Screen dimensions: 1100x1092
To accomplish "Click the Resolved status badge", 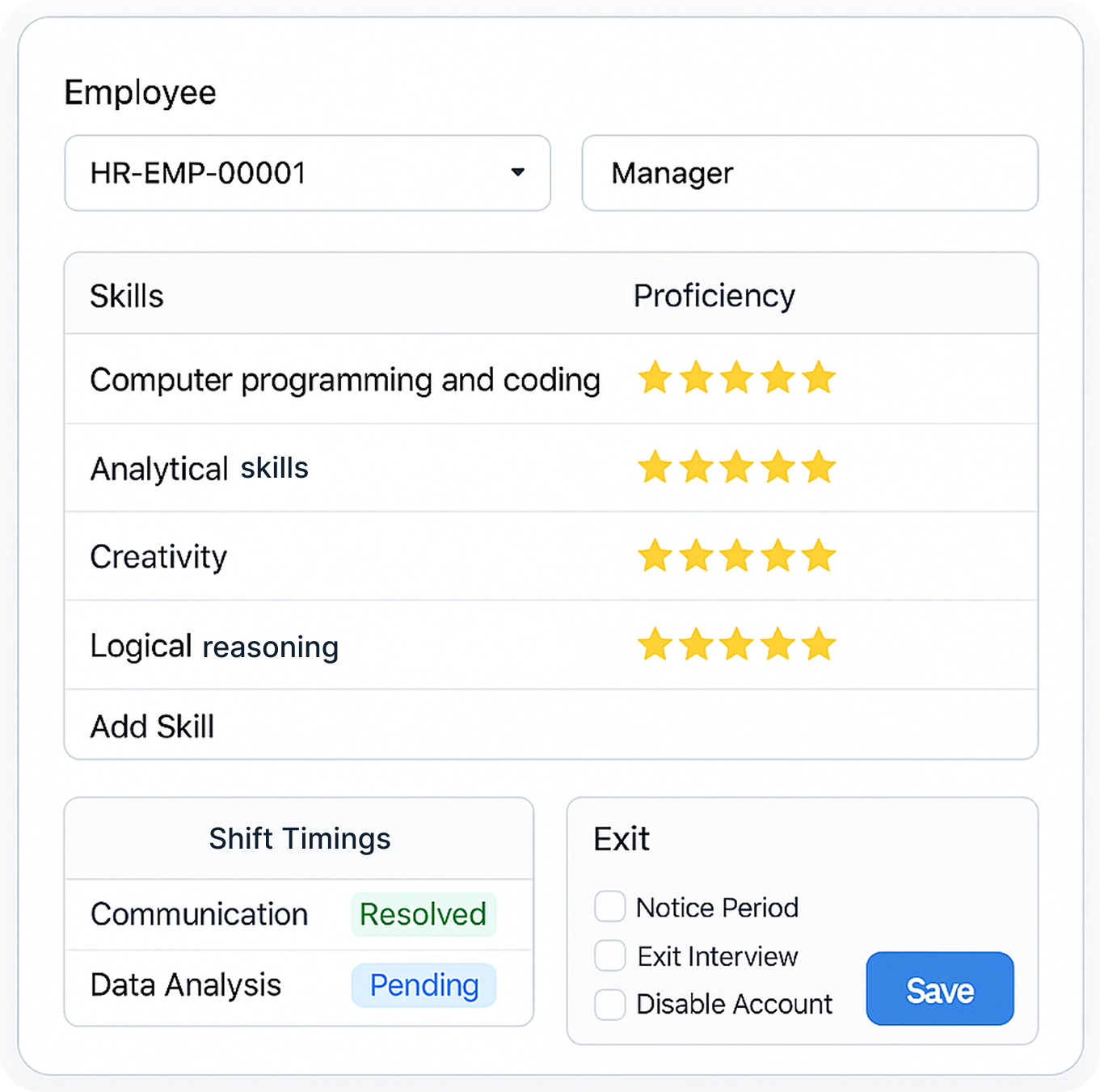I will coord(423,914).
